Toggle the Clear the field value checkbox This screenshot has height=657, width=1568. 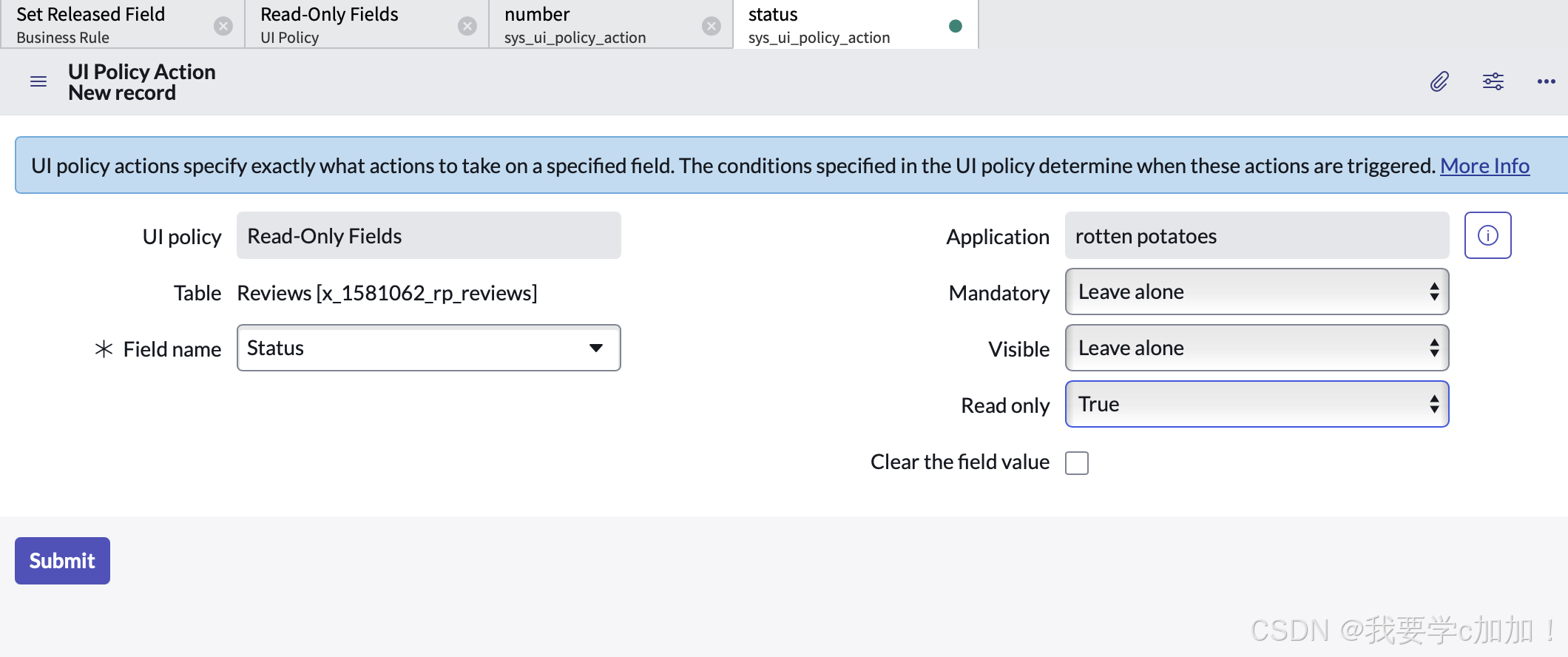click(1076, 463)
